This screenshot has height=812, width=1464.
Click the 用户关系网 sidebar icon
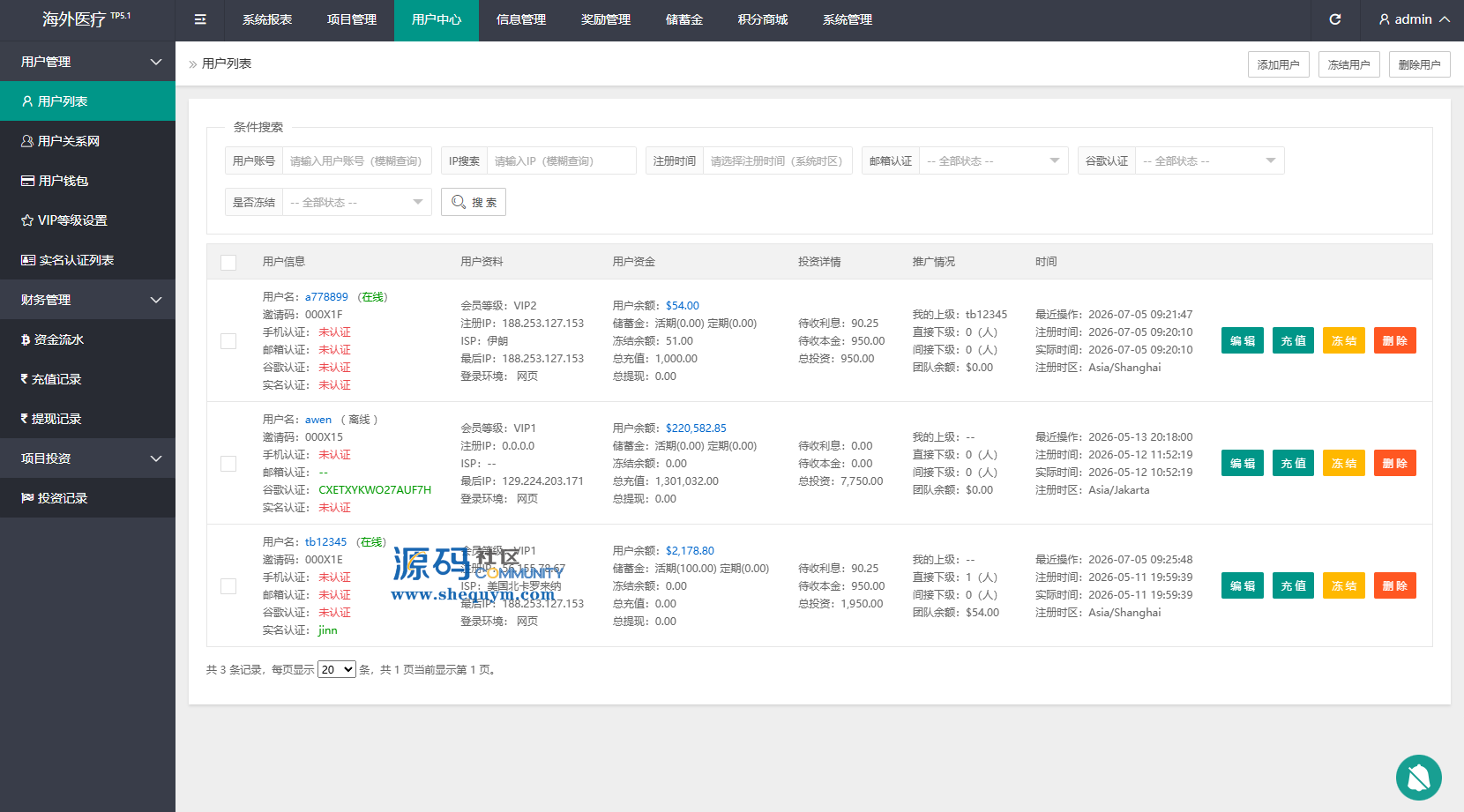coord(27,141)
